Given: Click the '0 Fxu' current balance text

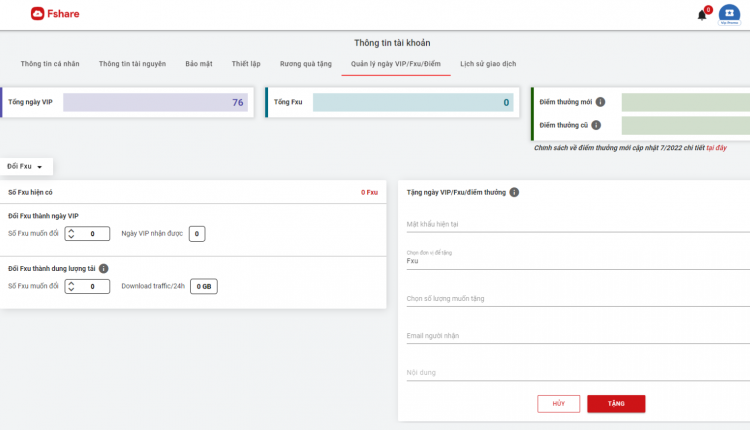Looking at the screenshot, I should [x=369, y=192].
